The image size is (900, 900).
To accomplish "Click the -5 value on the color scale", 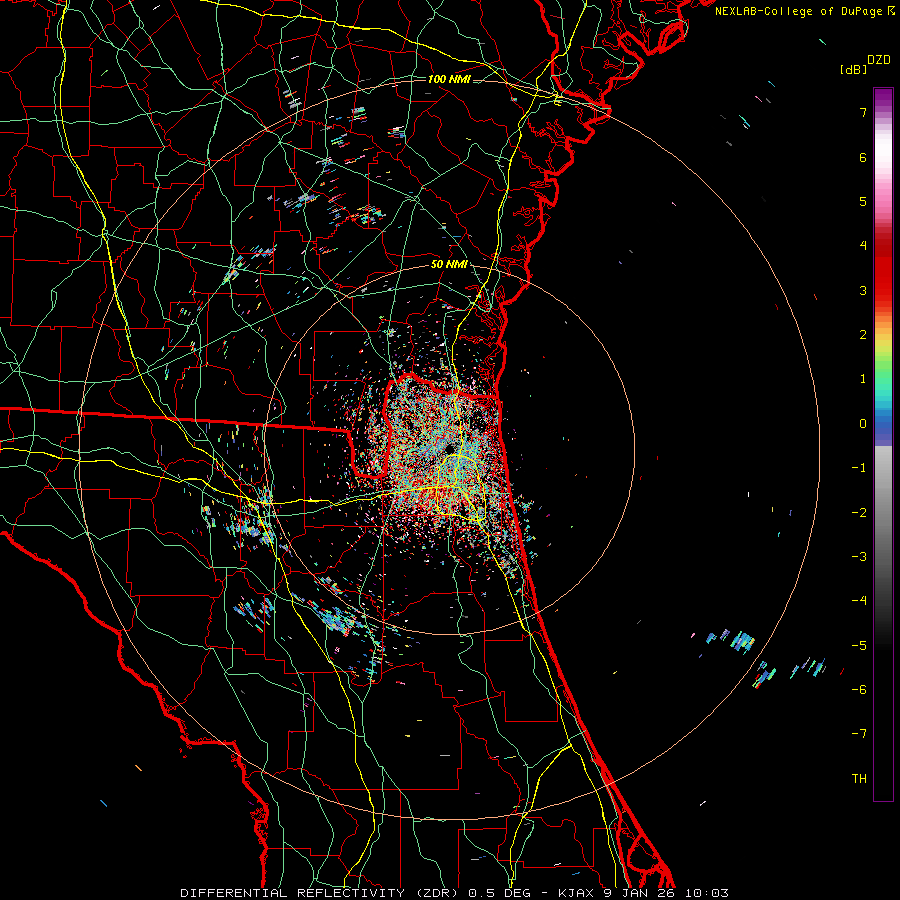I will (x=859, y=645).
